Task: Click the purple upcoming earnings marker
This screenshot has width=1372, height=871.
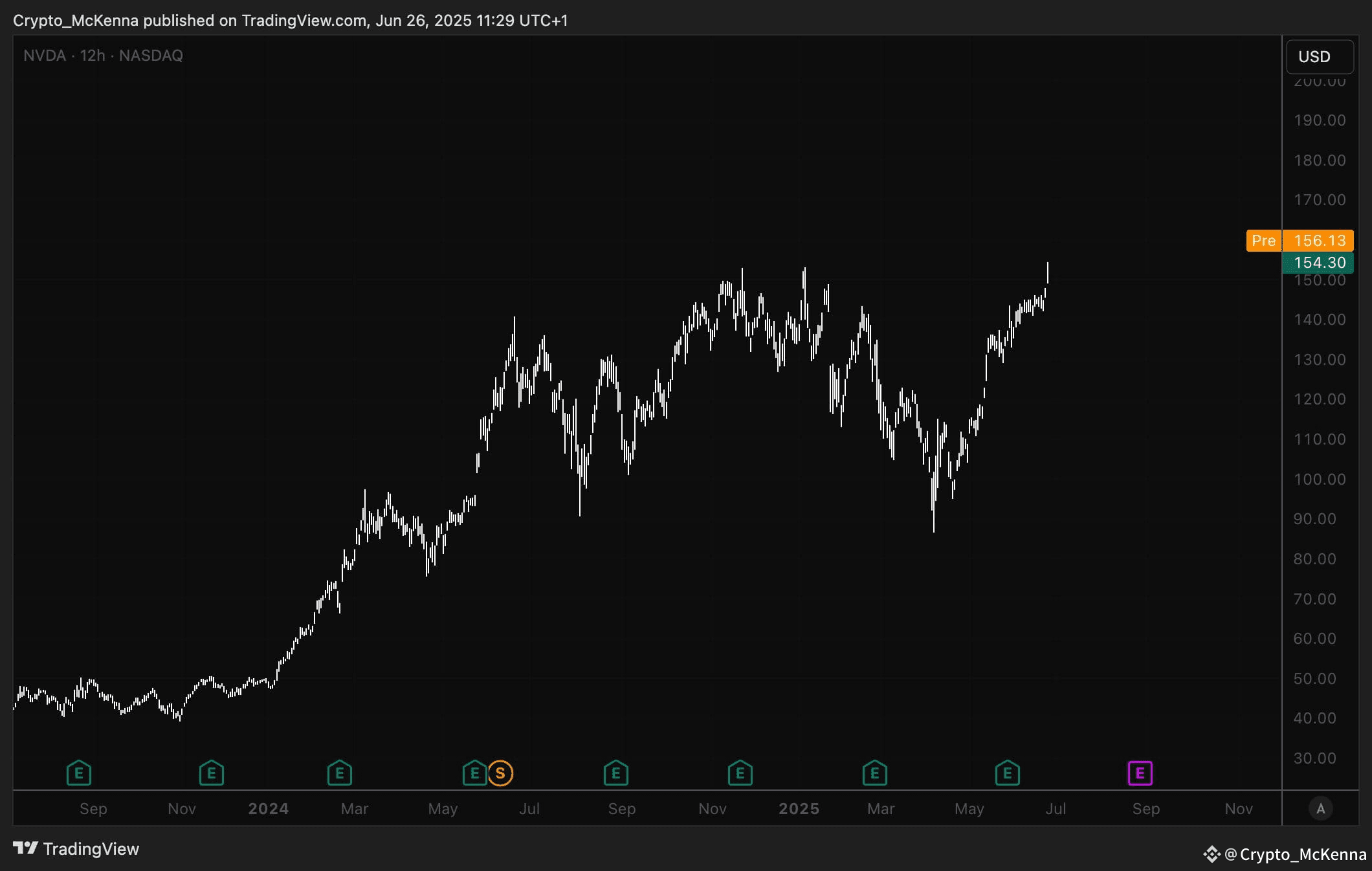Action: coord(1140,773)
